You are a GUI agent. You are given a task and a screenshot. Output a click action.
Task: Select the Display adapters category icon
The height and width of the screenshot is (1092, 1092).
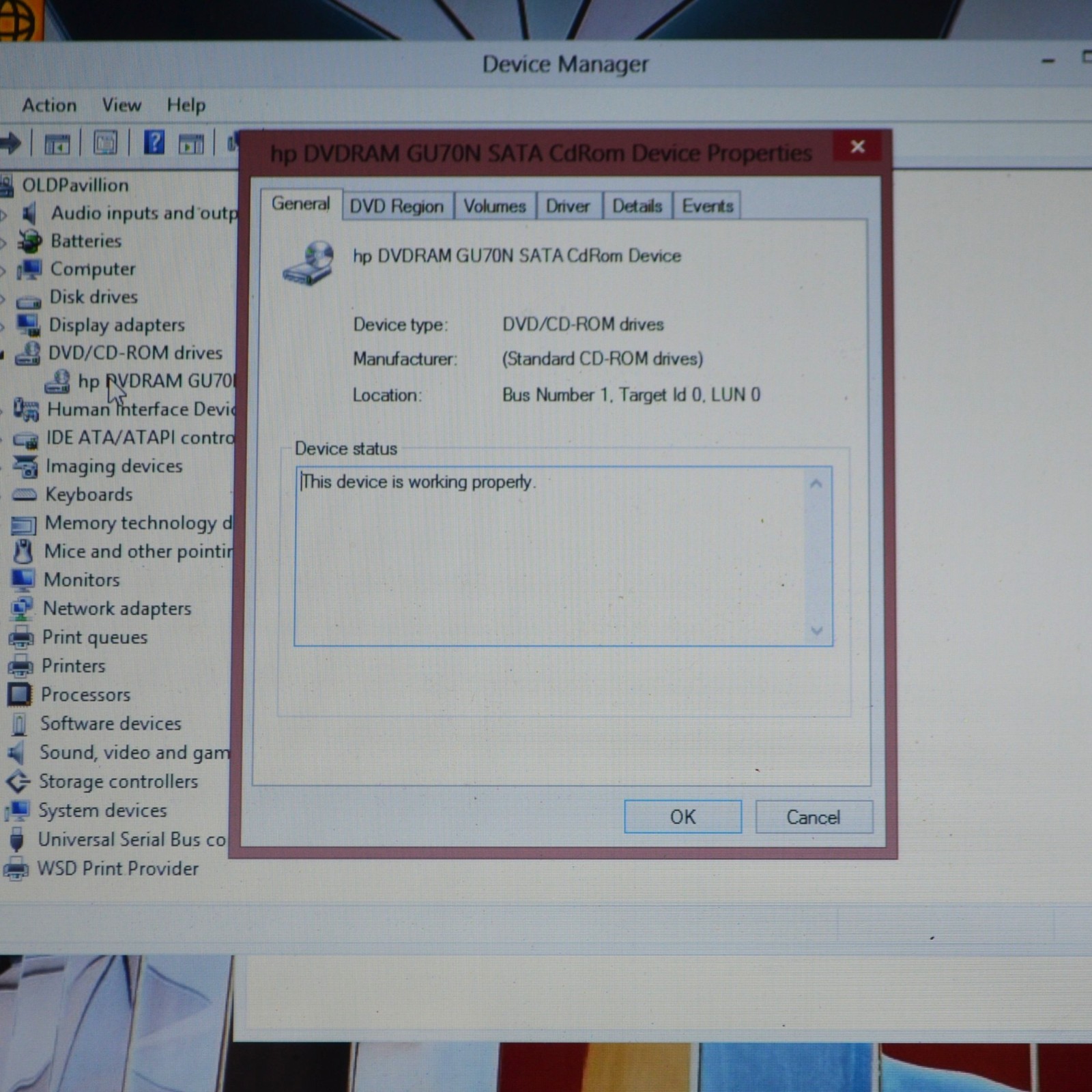(28, 325)
